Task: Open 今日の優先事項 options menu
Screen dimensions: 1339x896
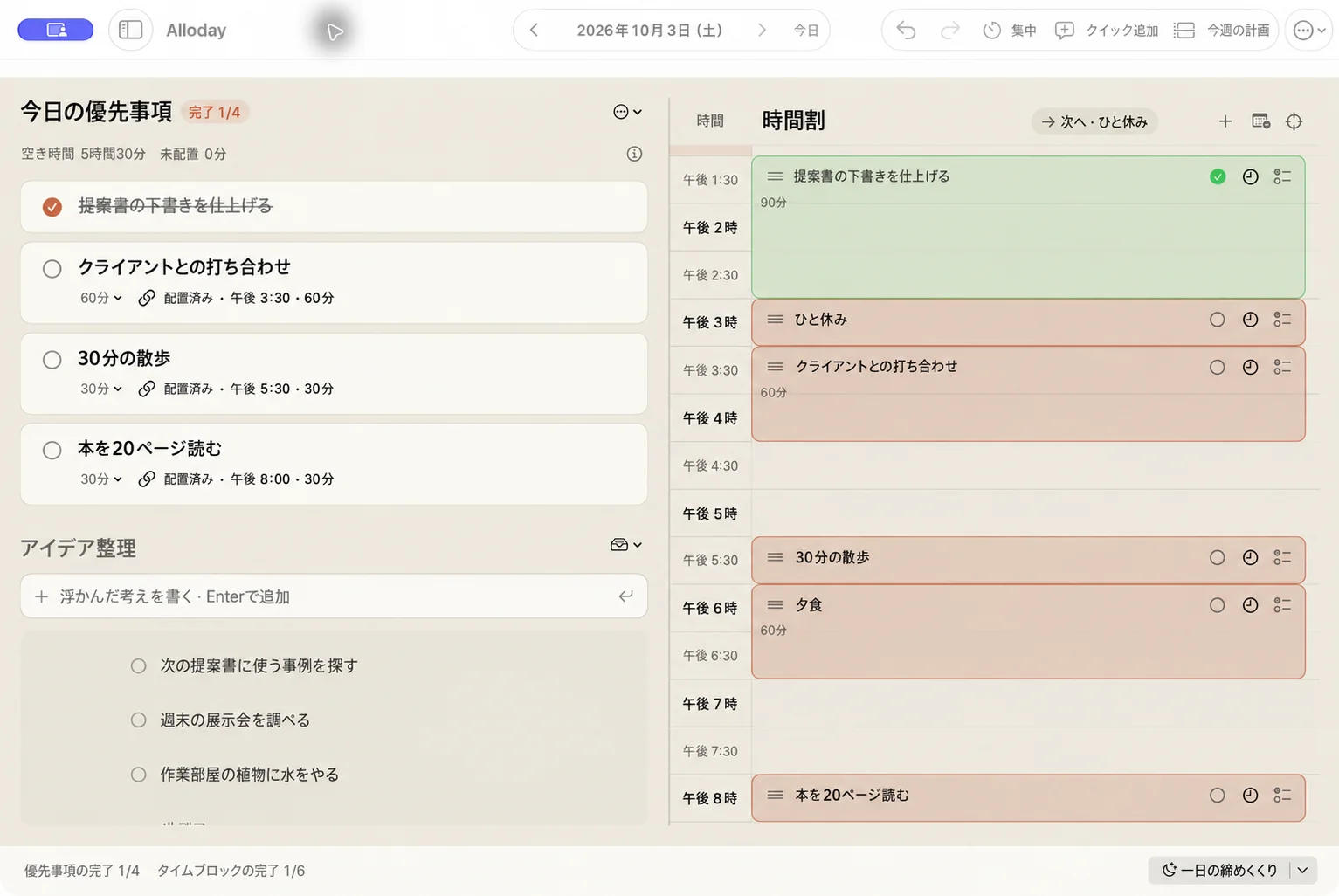Action: (627, 112)
